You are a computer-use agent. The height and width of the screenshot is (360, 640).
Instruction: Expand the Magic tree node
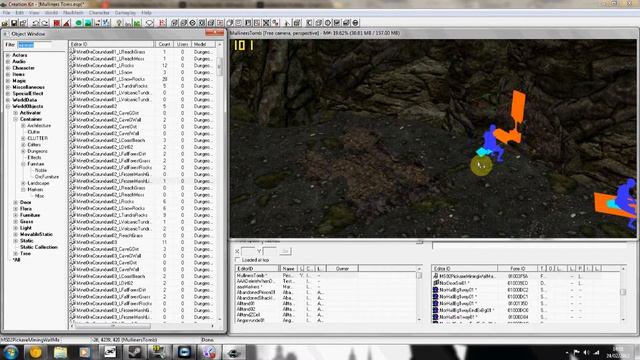pos(8,81)
